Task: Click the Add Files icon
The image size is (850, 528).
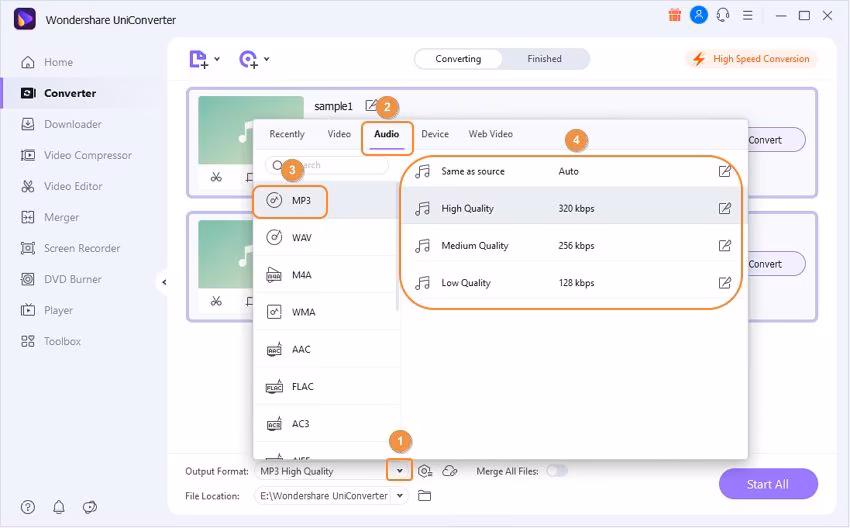Action: click(198, 59)
